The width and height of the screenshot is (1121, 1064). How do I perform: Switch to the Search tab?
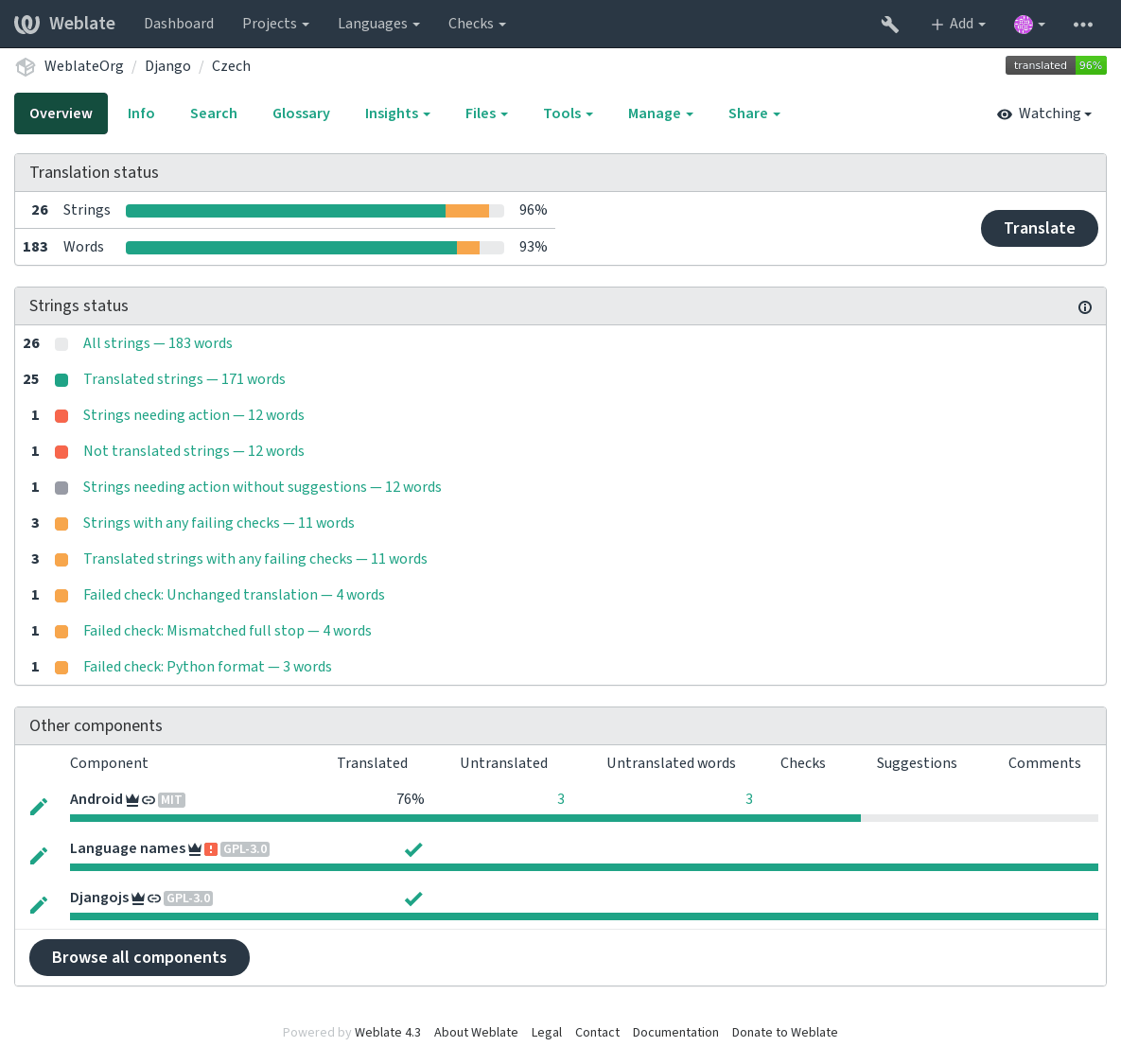213,113
